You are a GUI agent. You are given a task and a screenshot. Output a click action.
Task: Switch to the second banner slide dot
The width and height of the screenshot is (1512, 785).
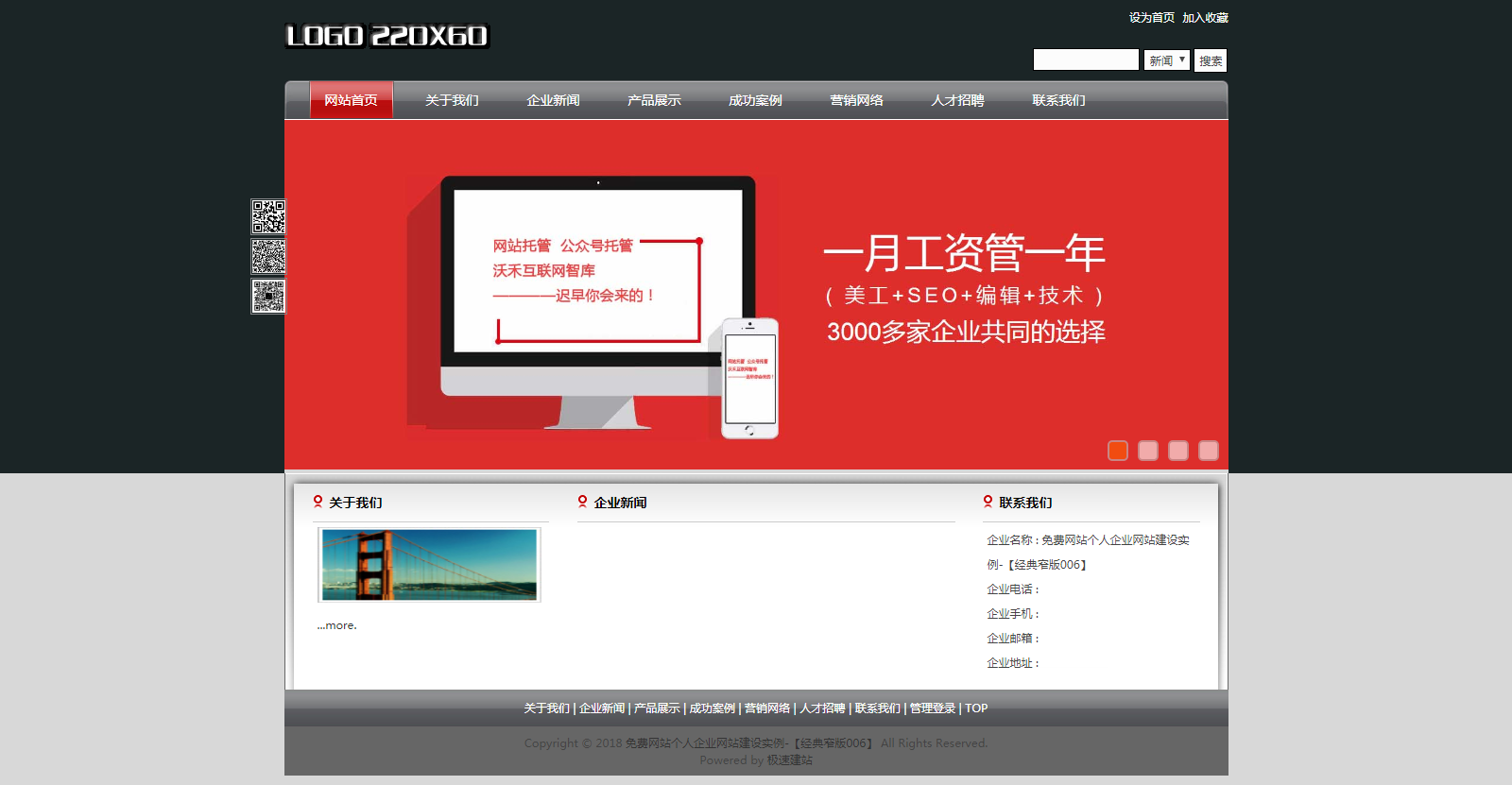tap(1148, 451)
